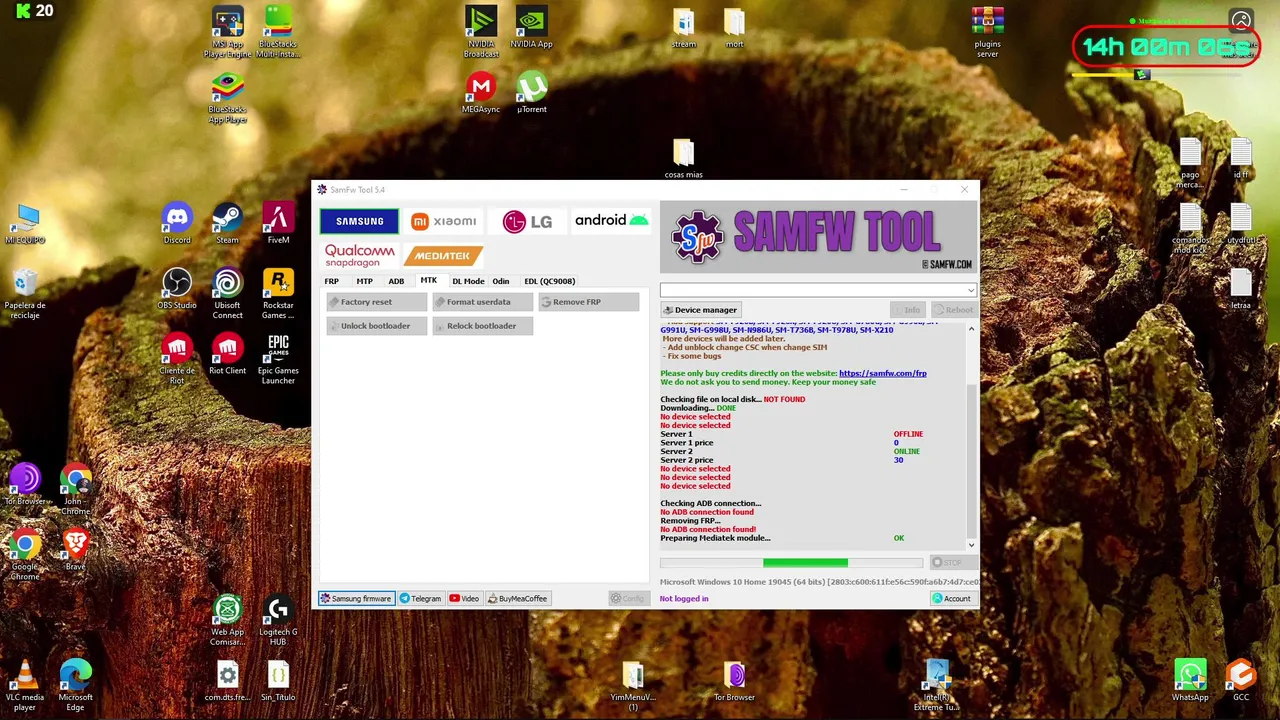Open the Telegram link button
Screen dimensions: 1280x720
tap(420, 598)
